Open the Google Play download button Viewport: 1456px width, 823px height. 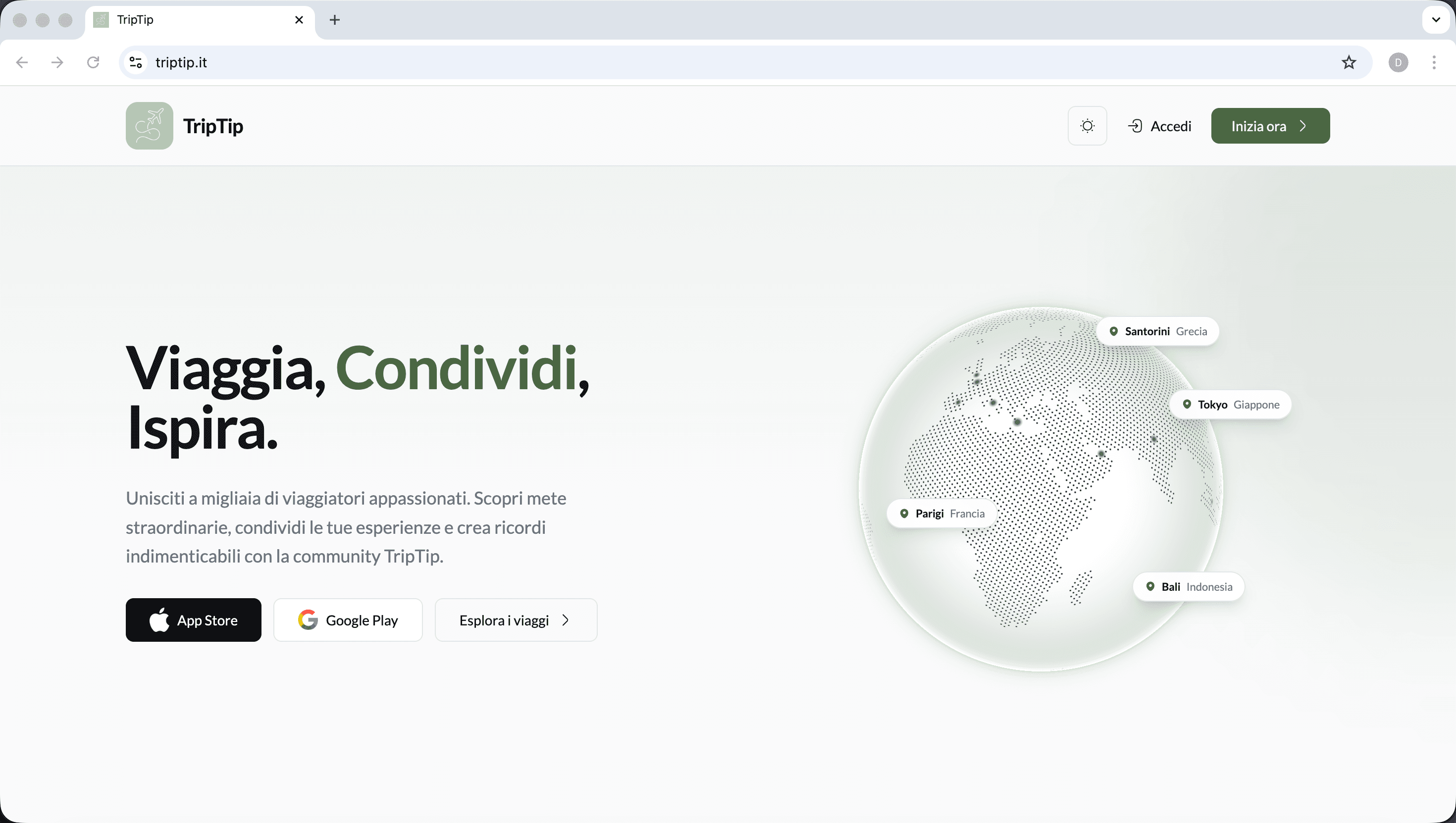348,620
